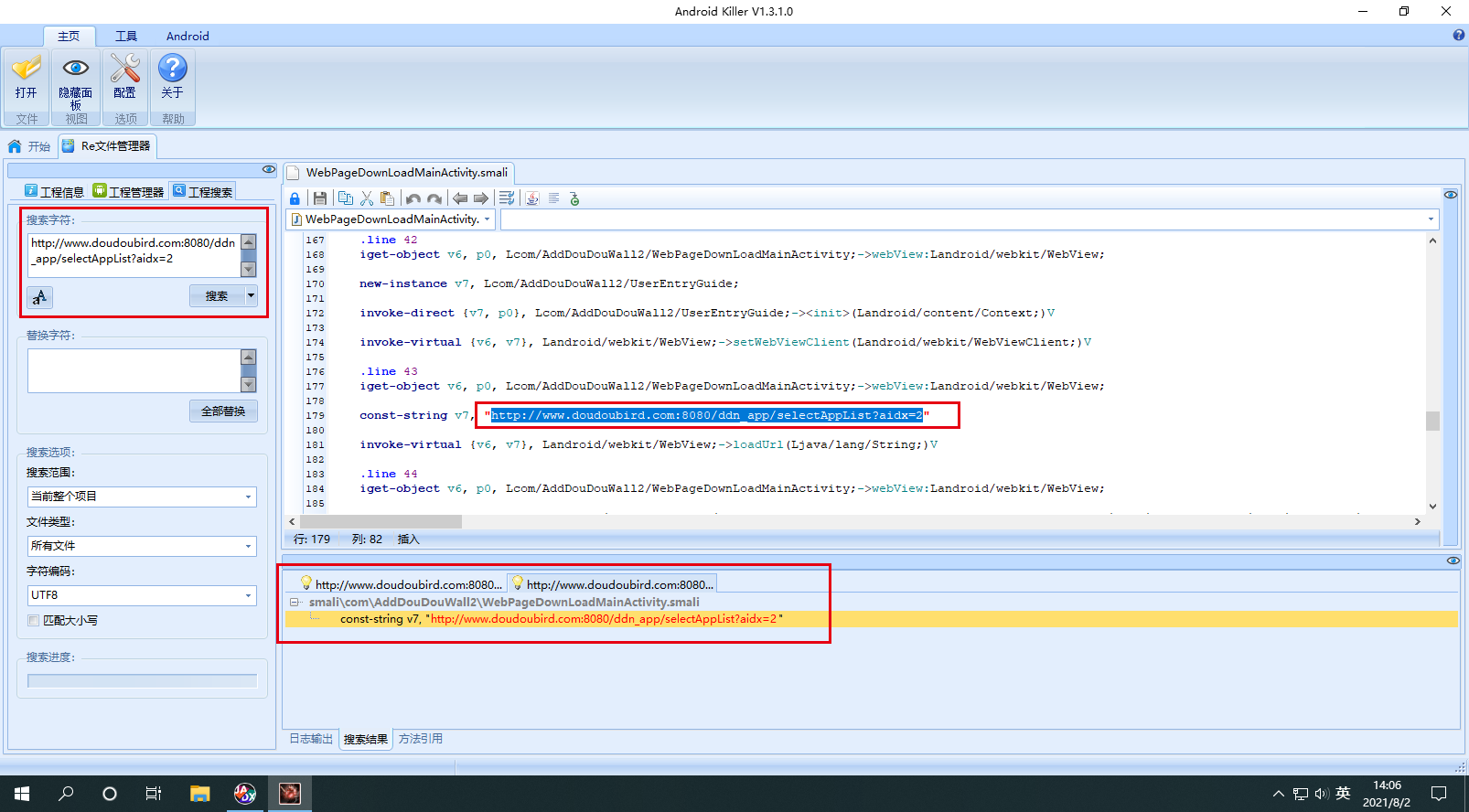This screenshot has width=1469, height=812.
Task: Select the 工程搜索 tab
Action: 202,191
